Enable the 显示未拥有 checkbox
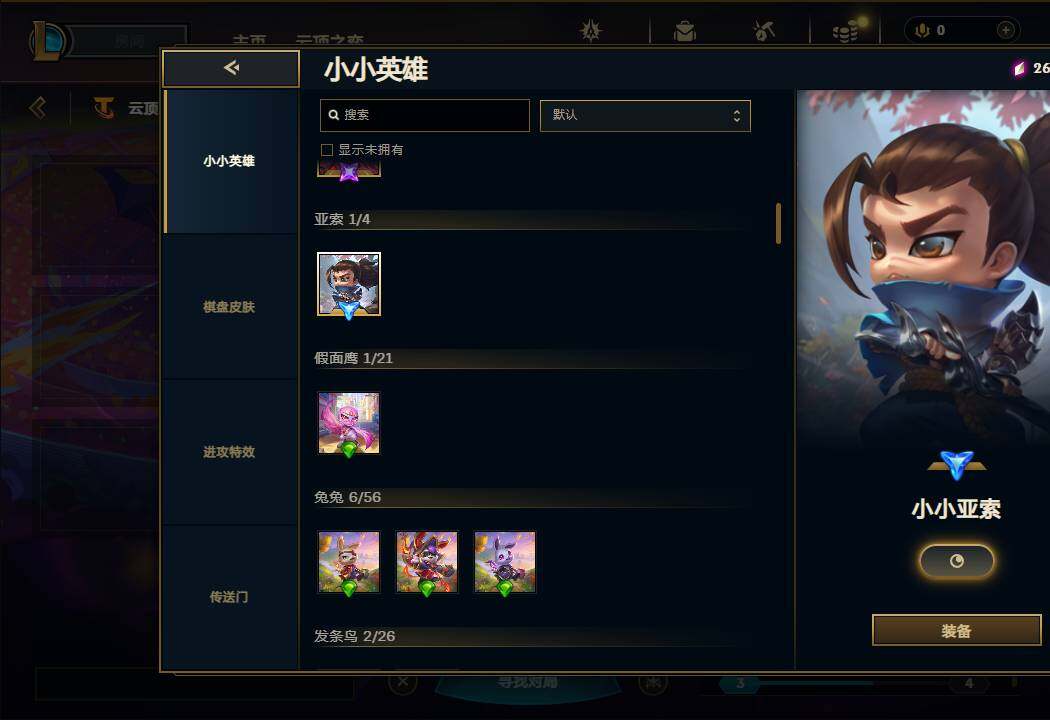1050x720 pixels. [x=327, y=150]
